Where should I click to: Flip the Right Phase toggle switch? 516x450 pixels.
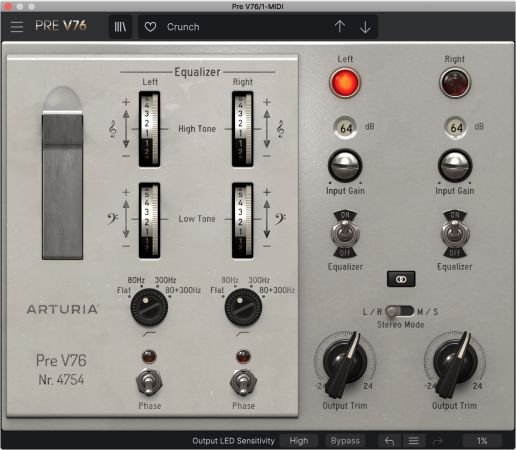pos(243,382)
